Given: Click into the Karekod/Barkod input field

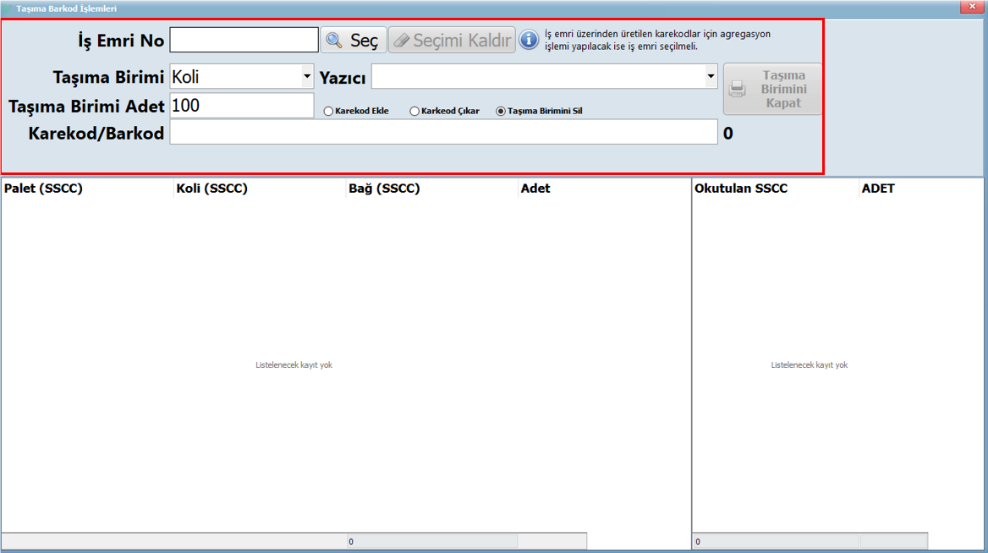Looking at the screenshot, I should [443, 132].
